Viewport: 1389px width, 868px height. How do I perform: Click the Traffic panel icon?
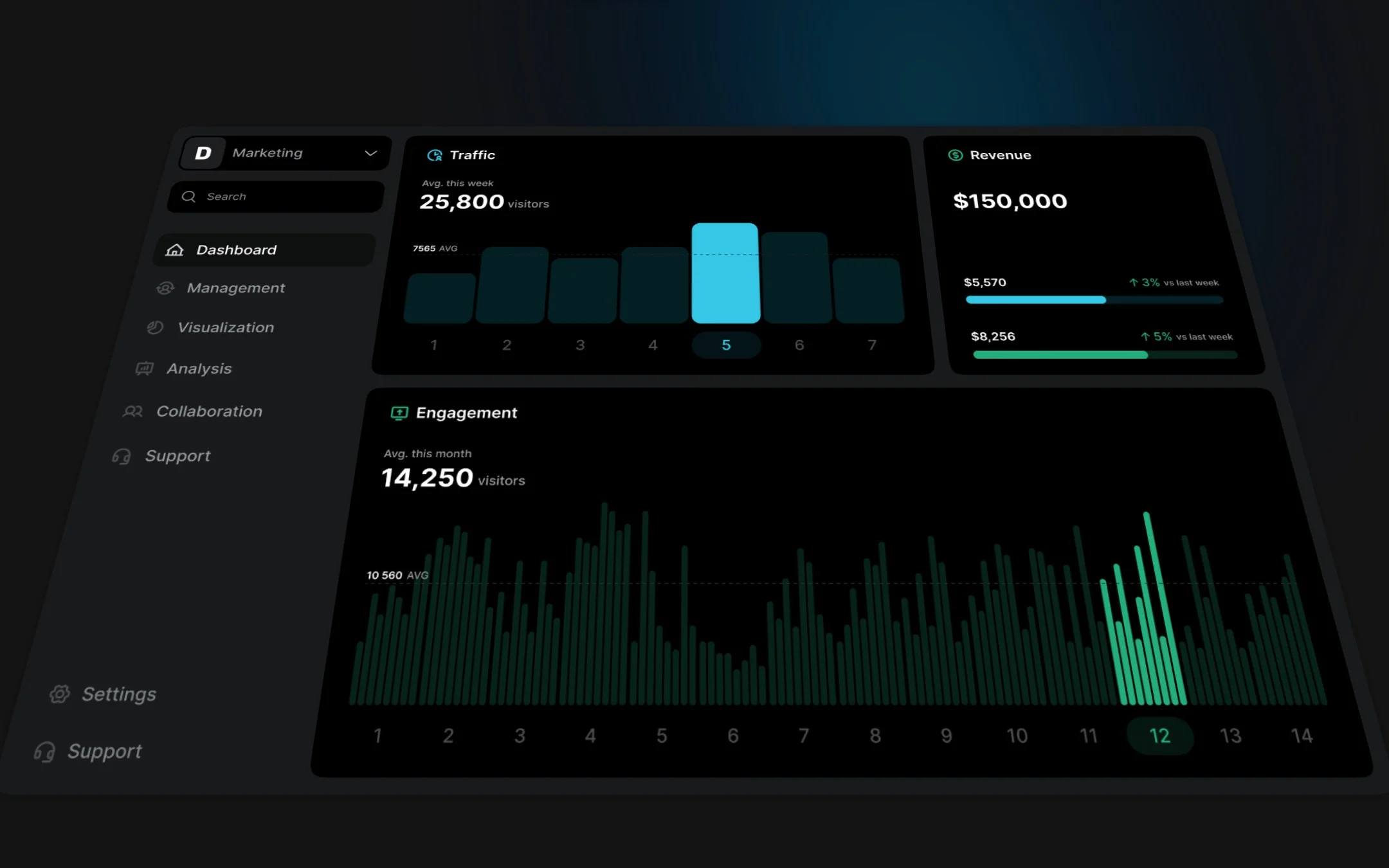pyautogui.click(x=435, y=155)
